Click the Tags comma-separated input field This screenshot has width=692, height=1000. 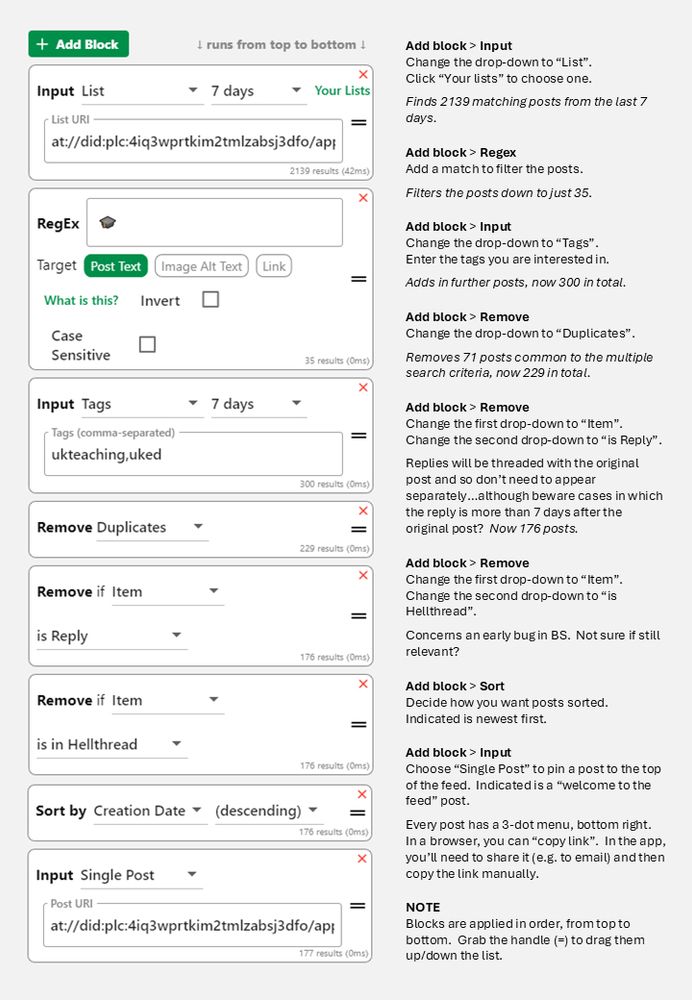pyautogui.click(x=193, y=454)
